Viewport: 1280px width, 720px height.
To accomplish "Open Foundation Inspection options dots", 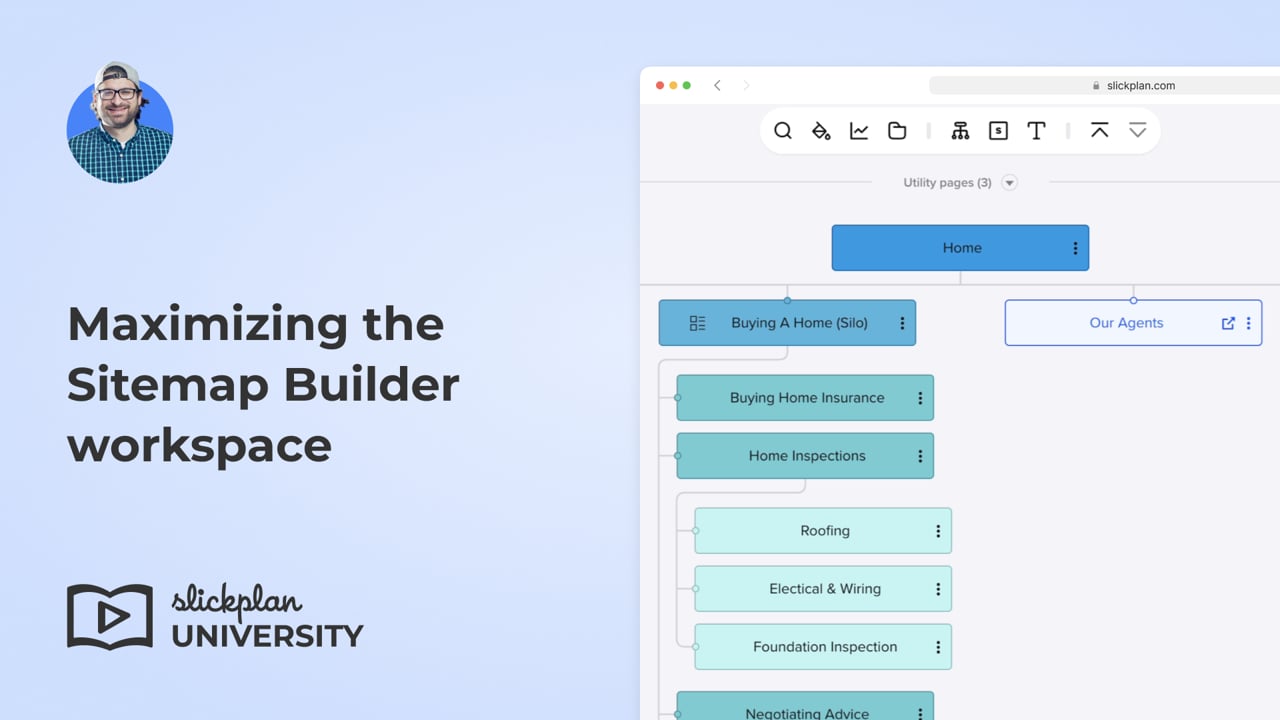I will (938, 647).
